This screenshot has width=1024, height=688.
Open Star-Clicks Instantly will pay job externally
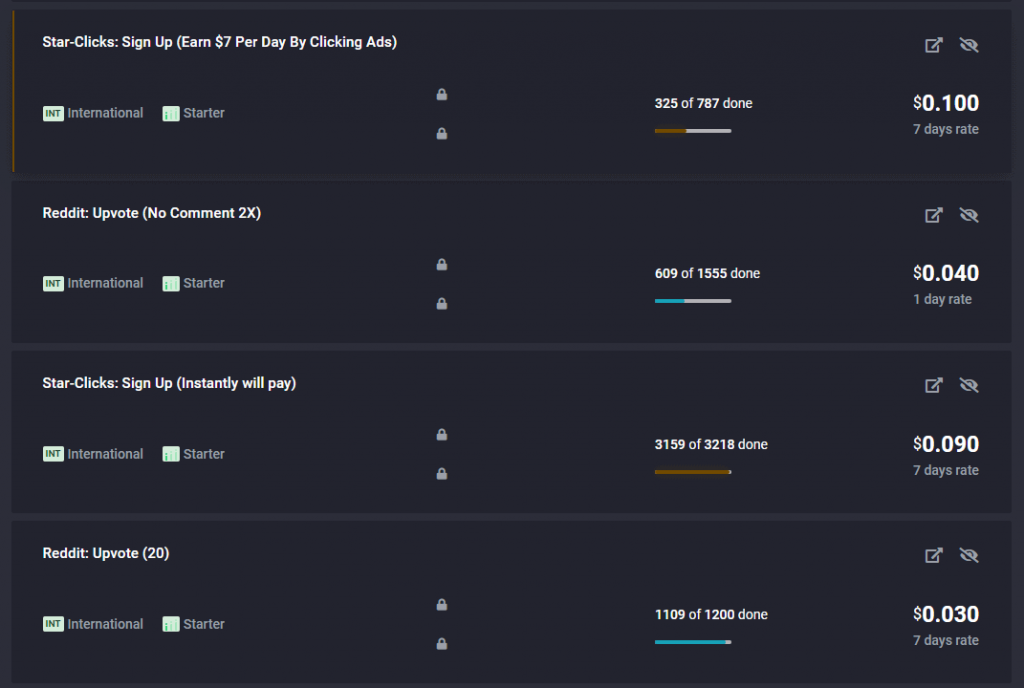pyautogui.click(x=934, y=385)
